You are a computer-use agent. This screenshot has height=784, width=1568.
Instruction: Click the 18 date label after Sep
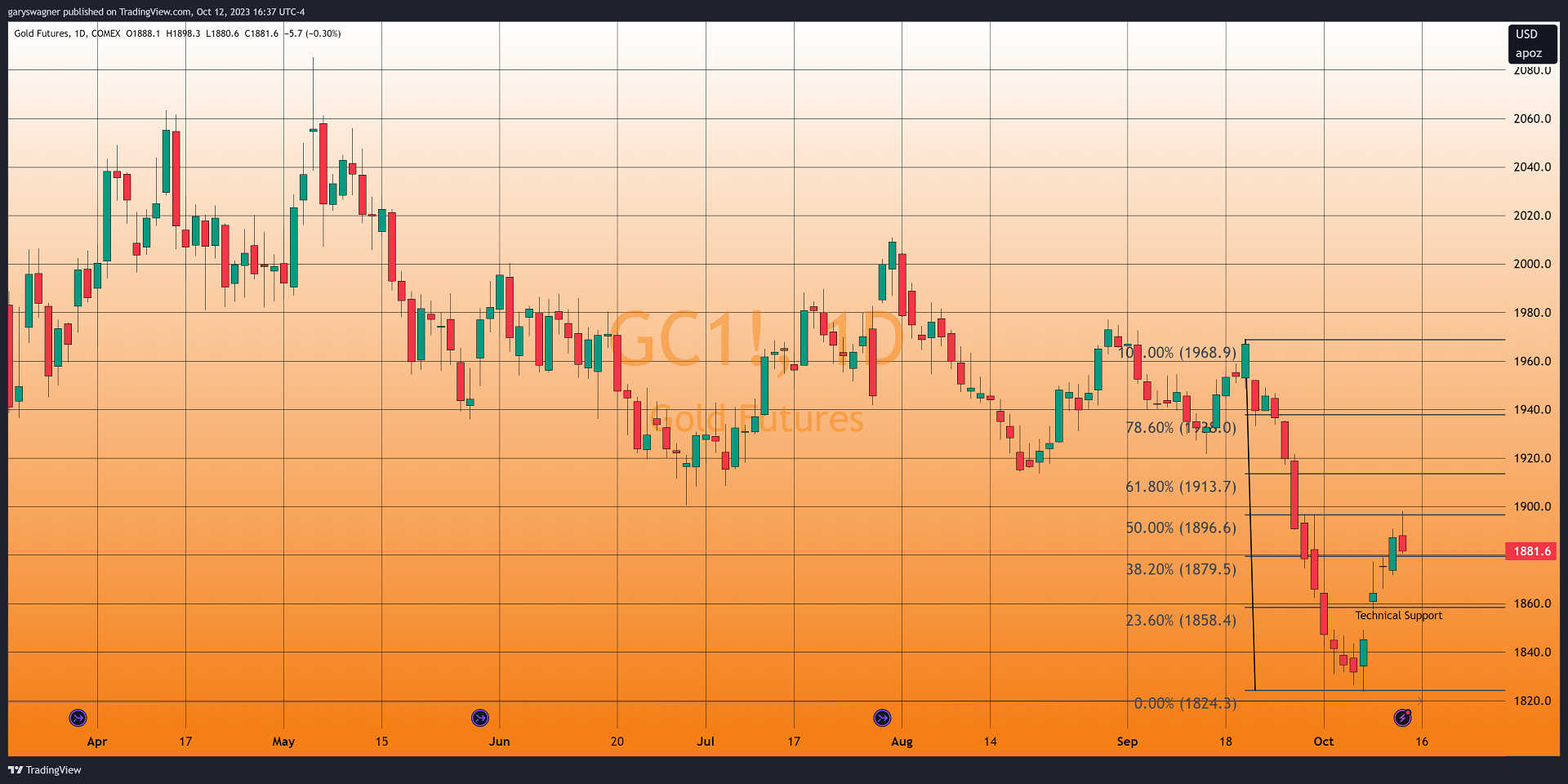pyautogui.click(x=1226, y=742)
